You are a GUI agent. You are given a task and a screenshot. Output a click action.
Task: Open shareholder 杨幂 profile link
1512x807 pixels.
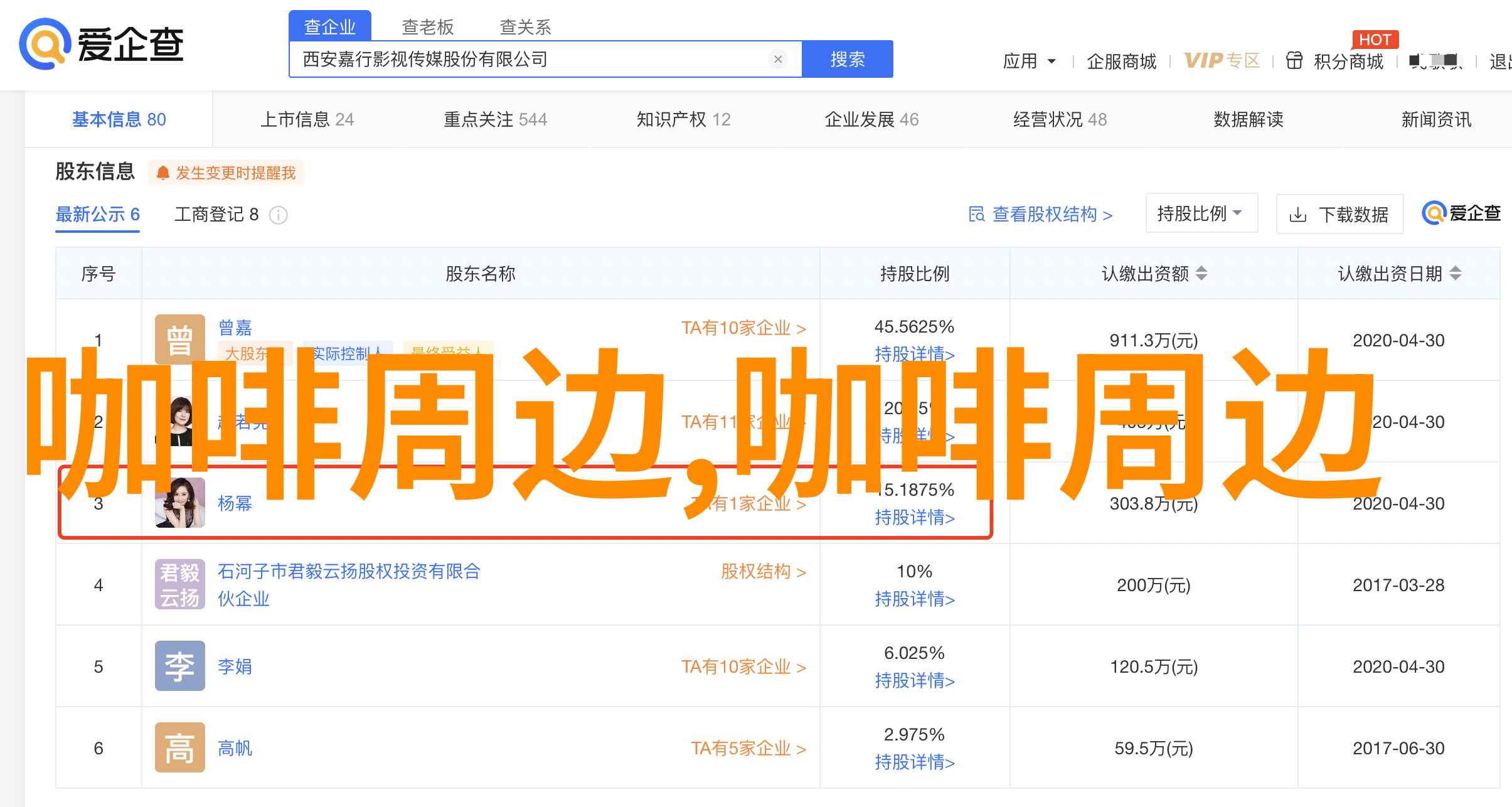[x=235, y=503]
